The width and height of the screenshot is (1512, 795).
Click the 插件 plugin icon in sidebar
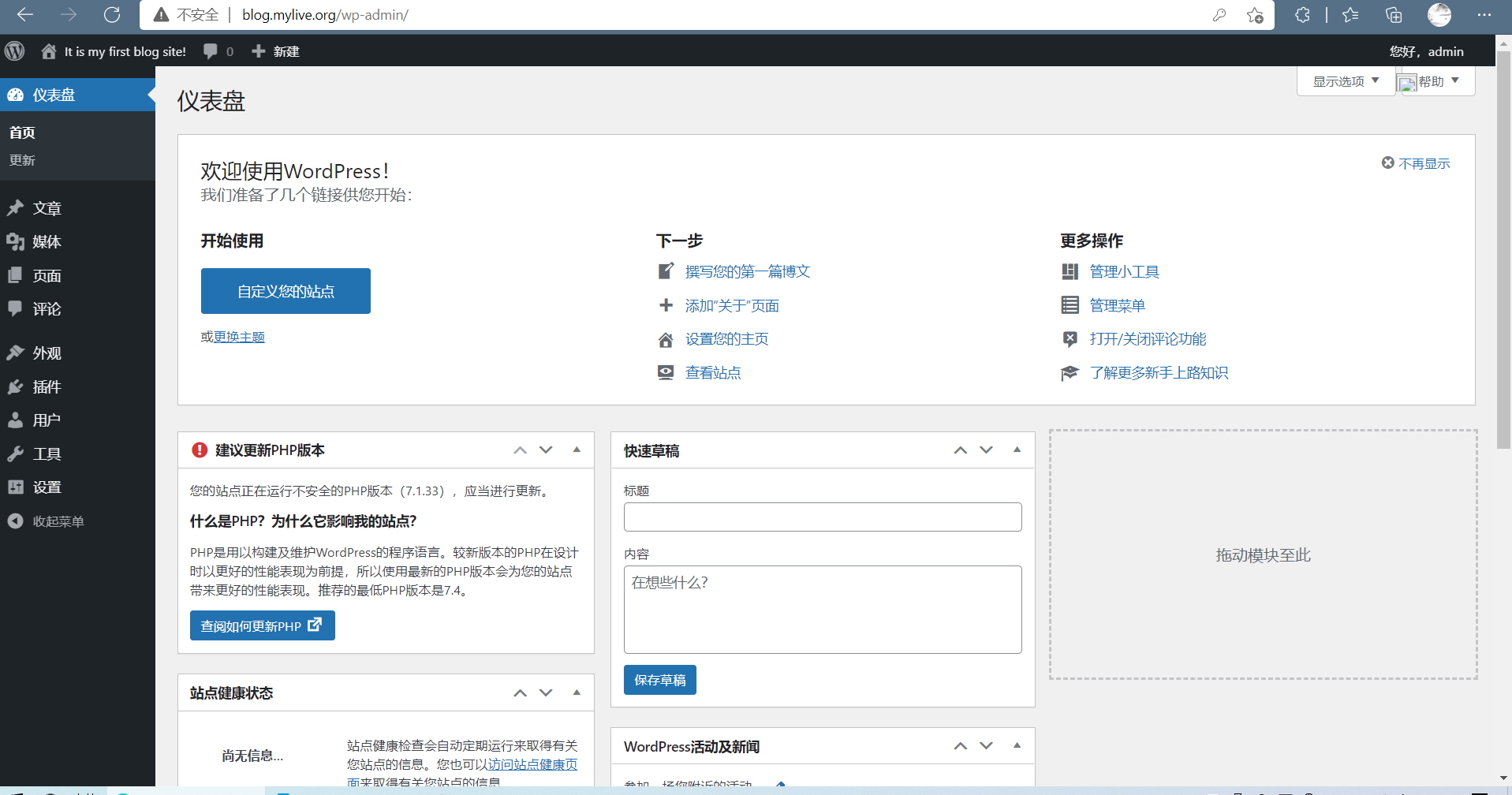[16, 386]
